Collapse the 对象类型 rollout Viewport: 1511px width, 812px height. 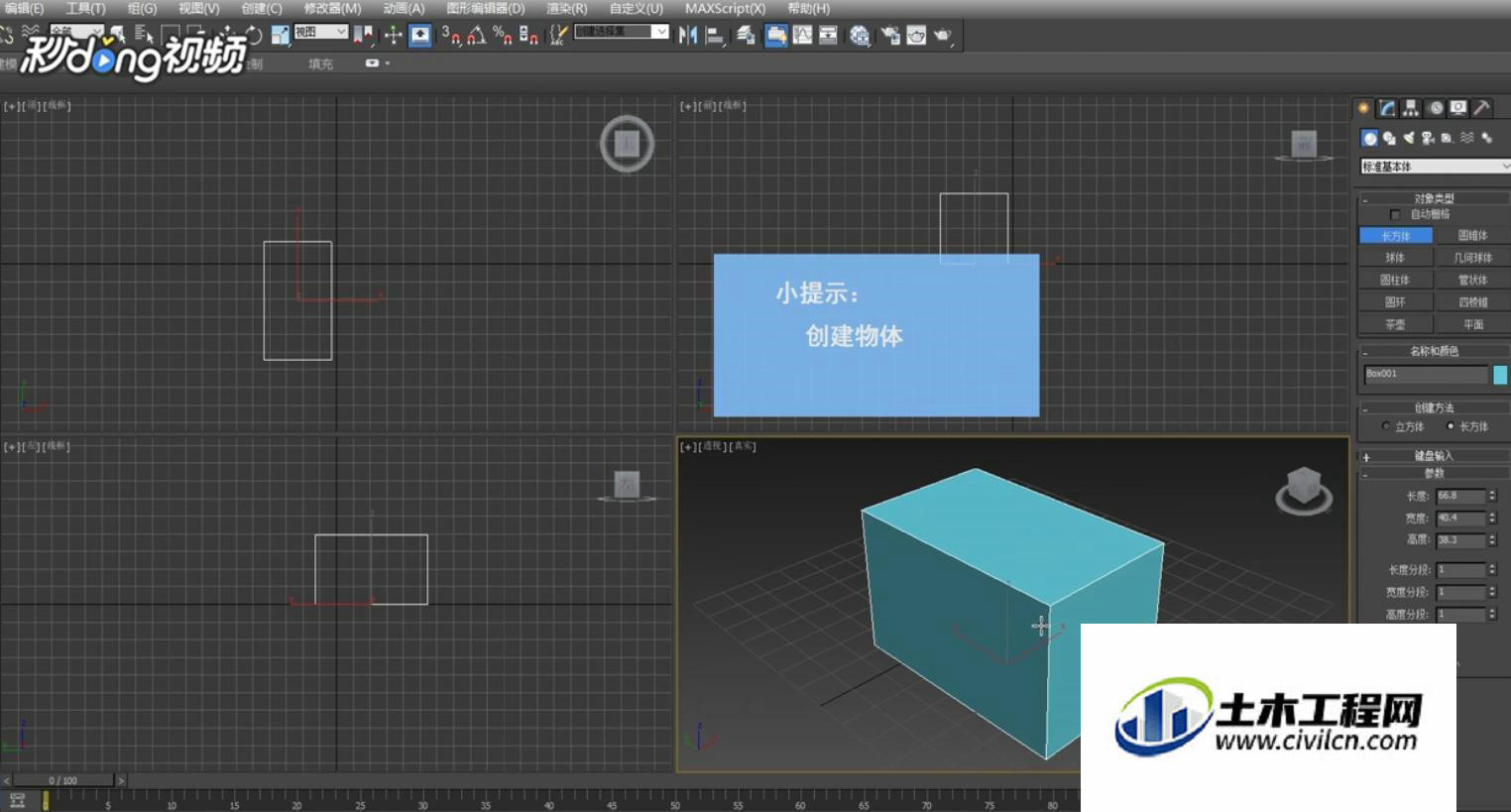pos(1434,199)
